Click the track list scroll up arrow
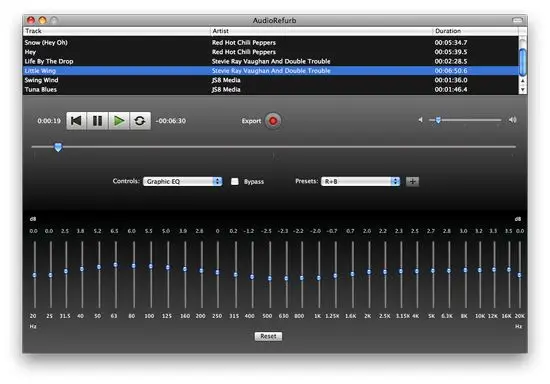The image size is (550, 384). pos(523,81)
